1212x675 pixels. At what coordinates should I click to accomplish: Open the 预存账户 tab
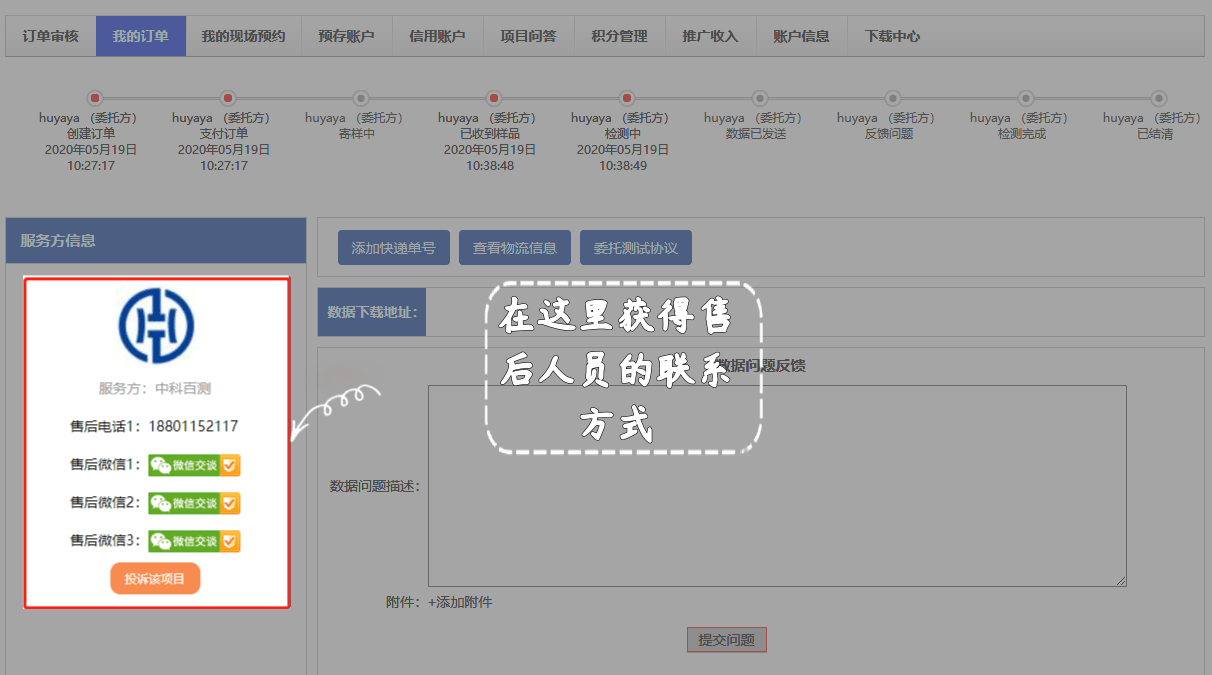coord(347,36)
